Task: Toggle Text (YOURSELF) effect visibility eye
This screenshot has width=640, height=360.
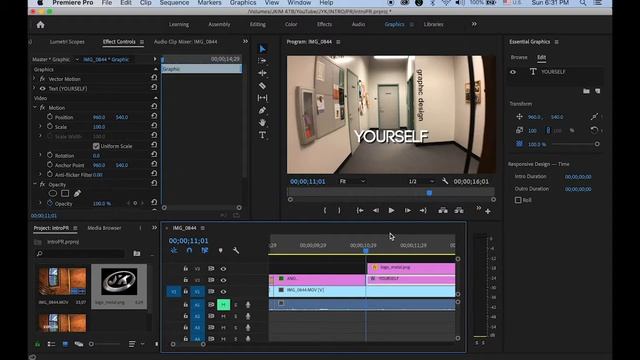Action: [42, 89]
